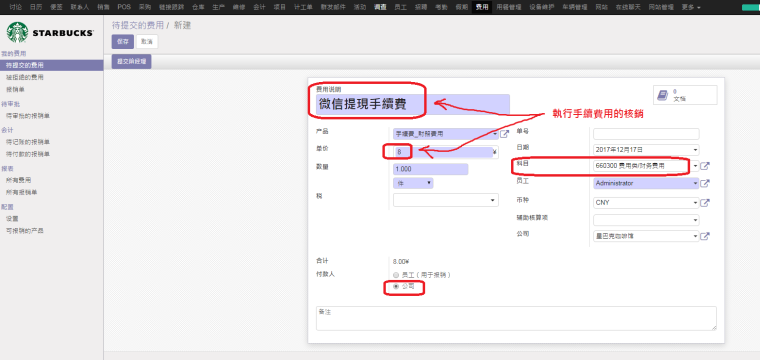Expand the 产品 product dropdown
The height and width of the screenshot is (360, 760).
(495, 134)
